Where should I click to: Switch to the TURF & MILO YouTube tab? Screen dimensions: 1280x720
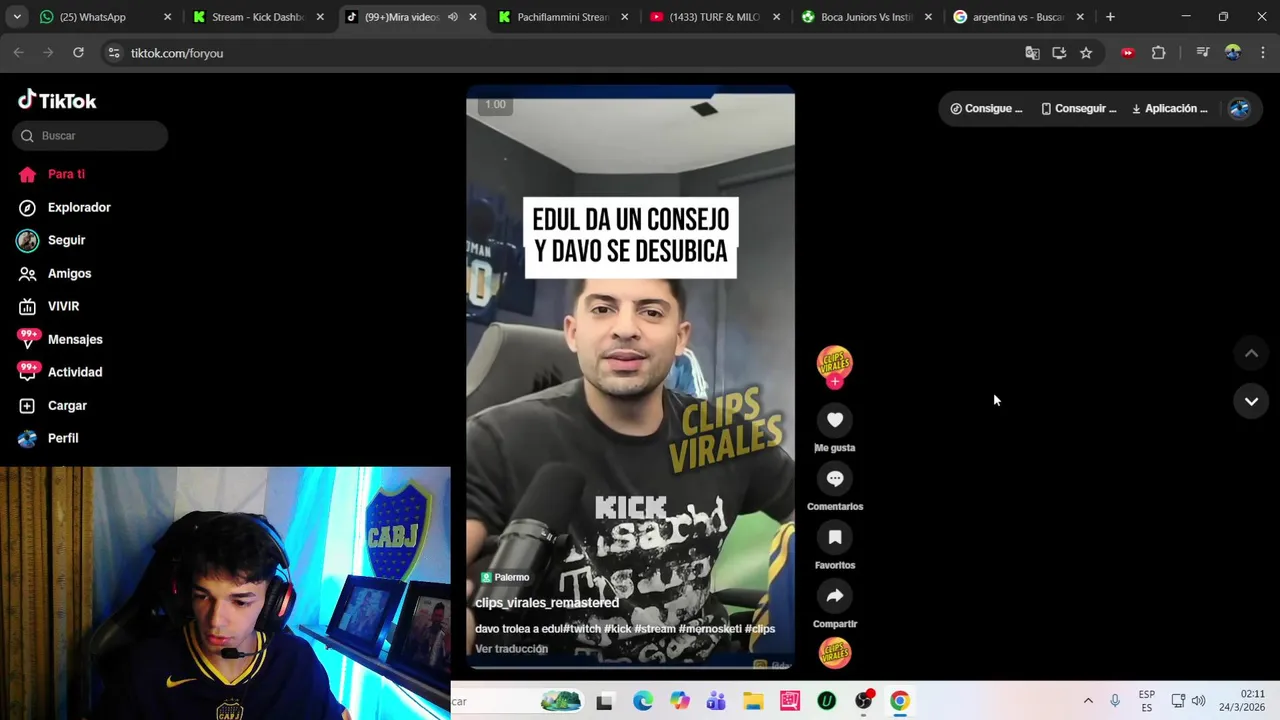pos(714,17)
